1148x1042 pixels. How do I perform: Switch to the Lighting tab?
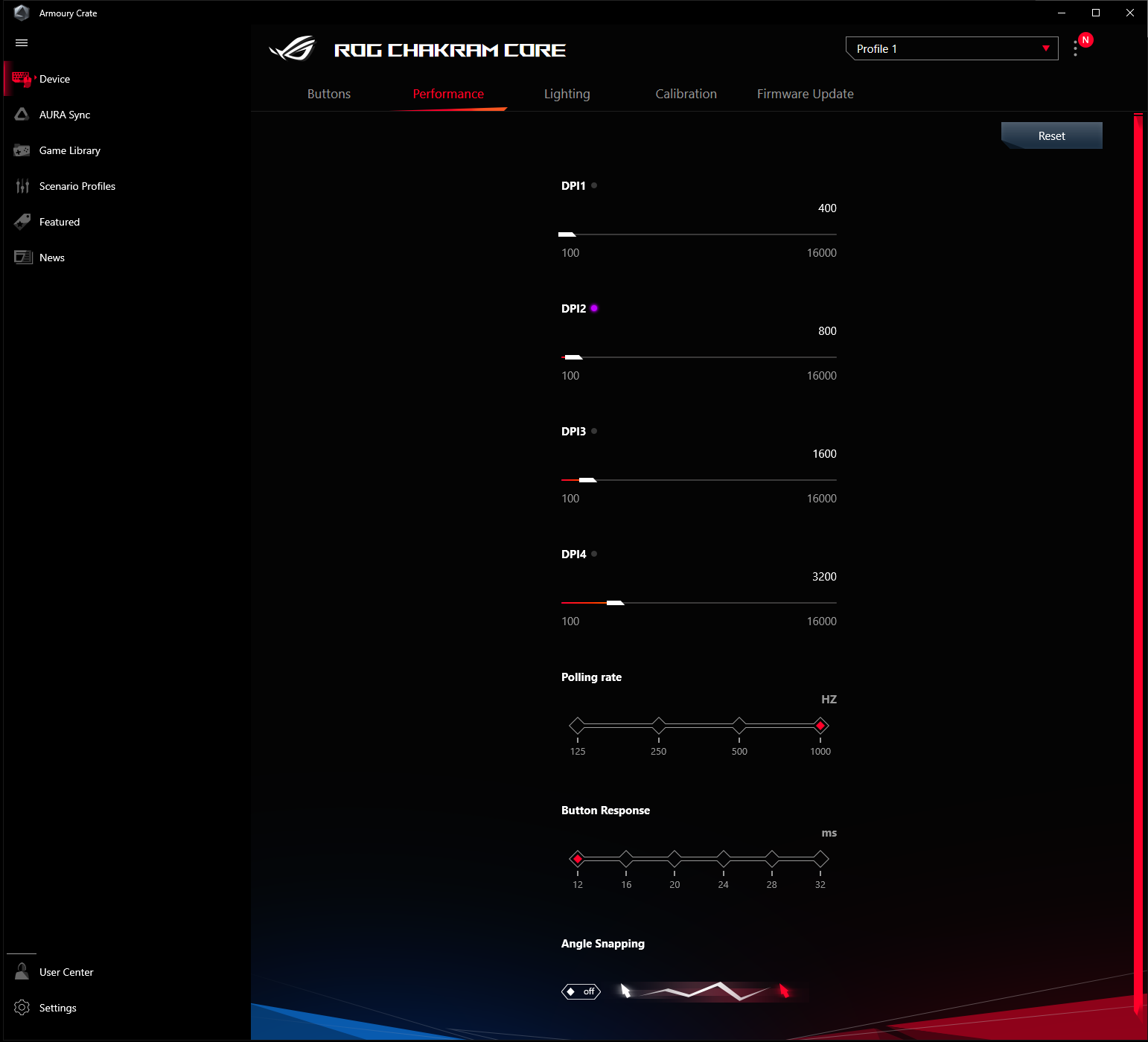point(567,94)
